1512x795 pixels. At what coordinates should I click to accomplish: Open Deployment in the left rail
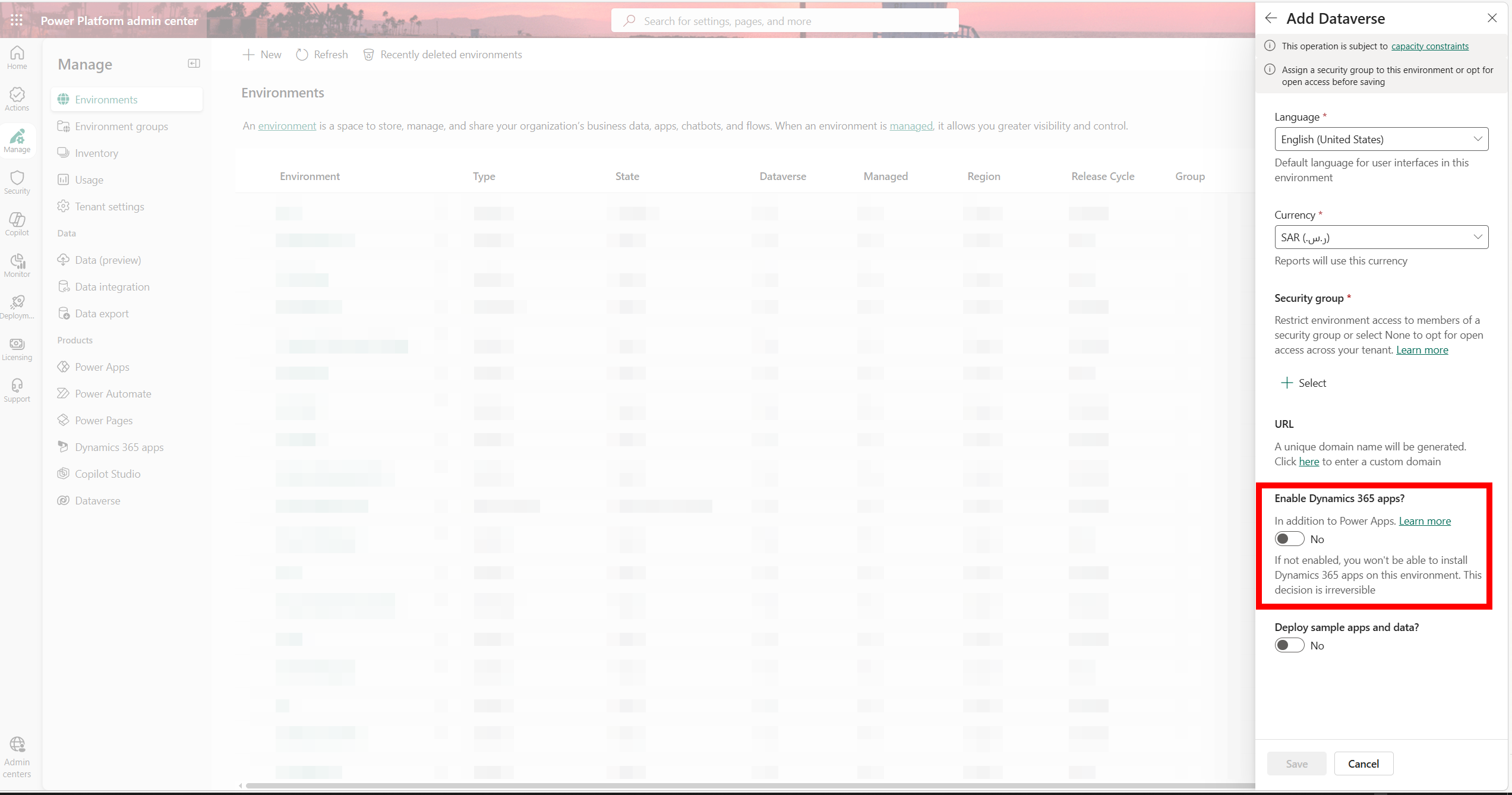(17, 307)
